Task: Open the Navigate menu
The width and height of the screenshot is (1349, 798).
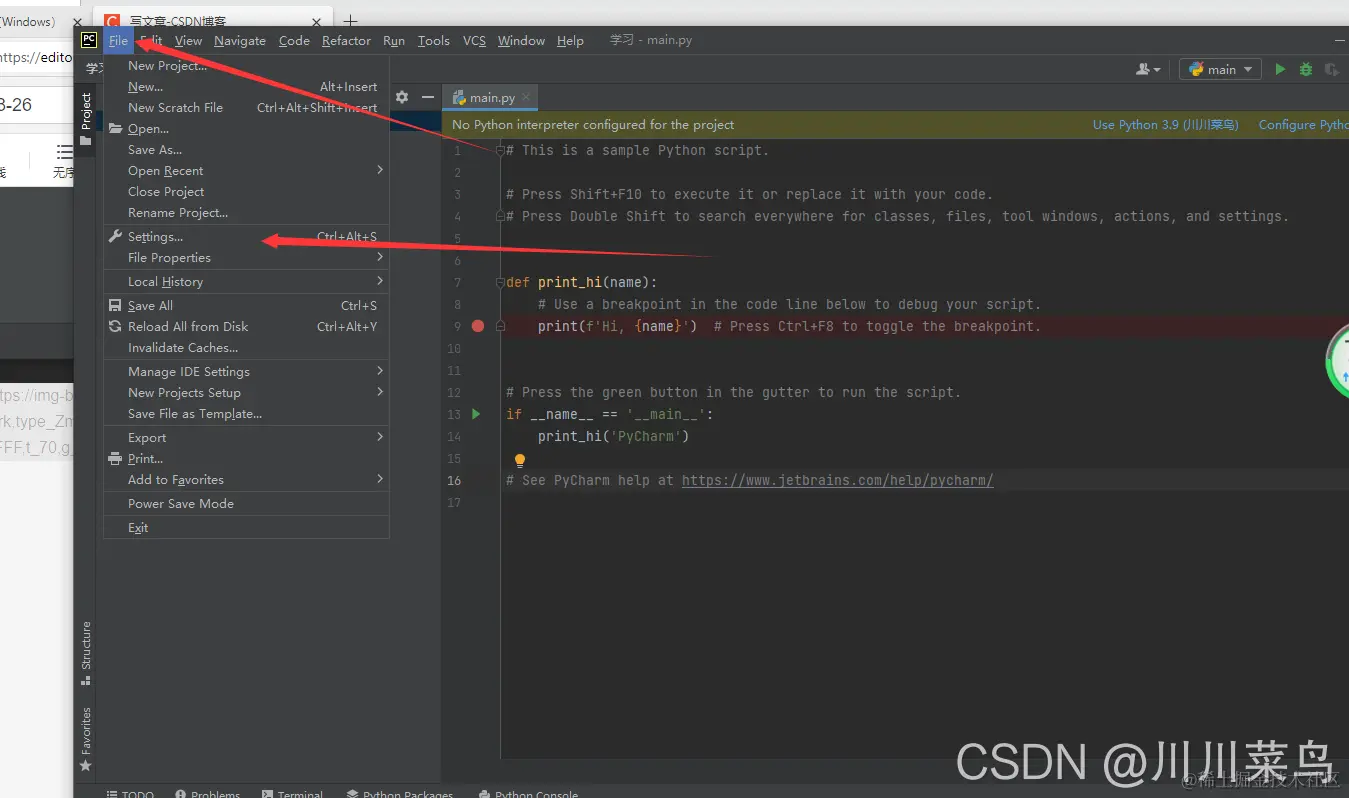Action: [240, 40]
